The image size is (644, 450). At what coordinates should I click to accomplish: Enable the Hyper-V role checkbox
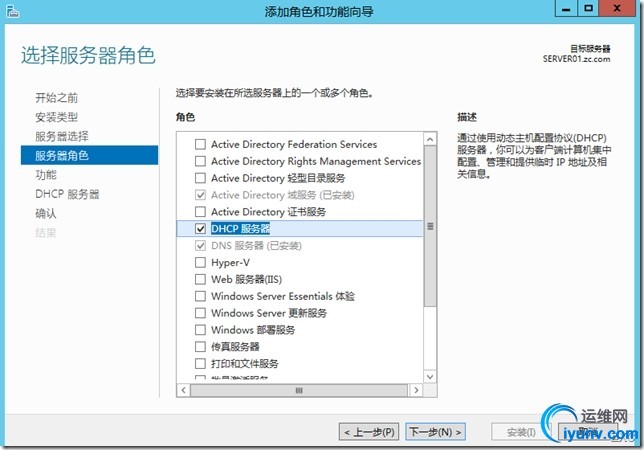coord(200,262)
